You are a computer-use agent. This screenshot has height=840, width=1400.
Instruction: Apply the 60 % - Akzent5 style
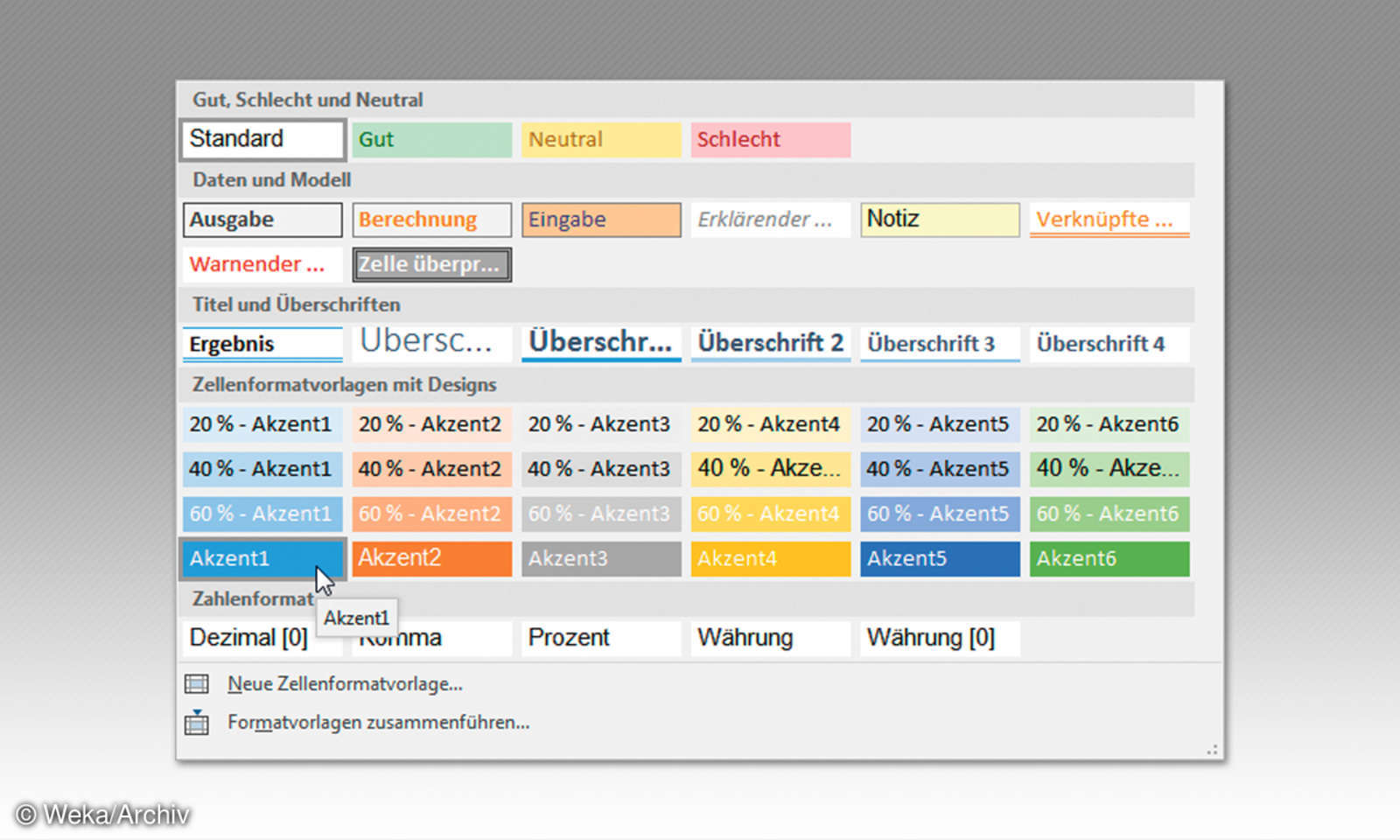(x=939, y=514)
